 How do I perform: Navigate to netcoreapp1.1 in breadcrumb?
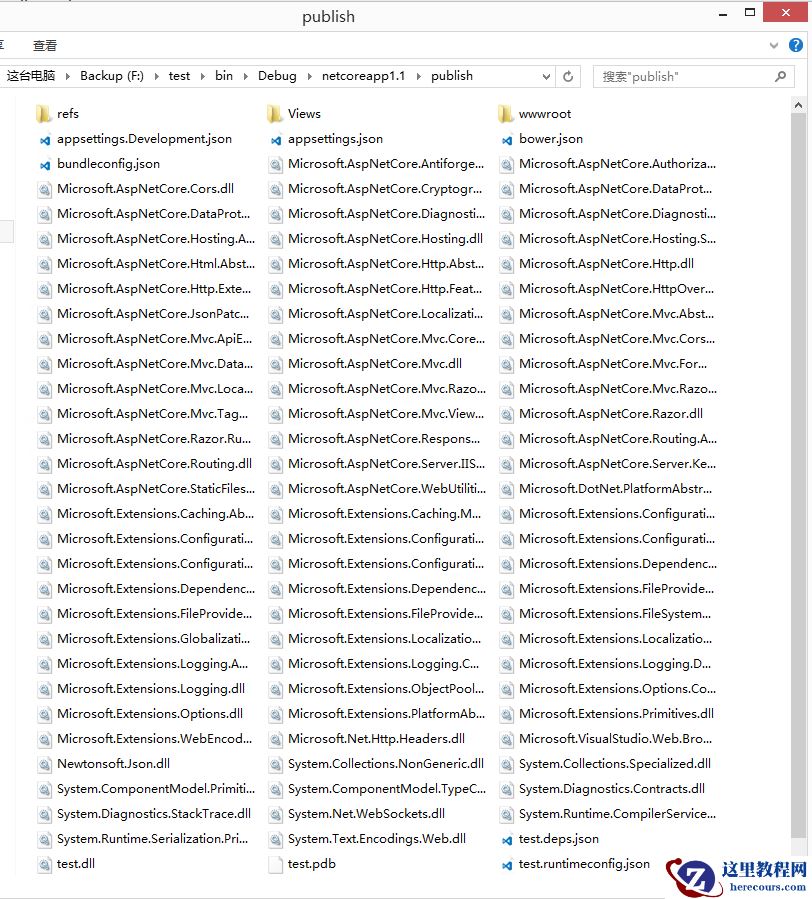[363, 76]
